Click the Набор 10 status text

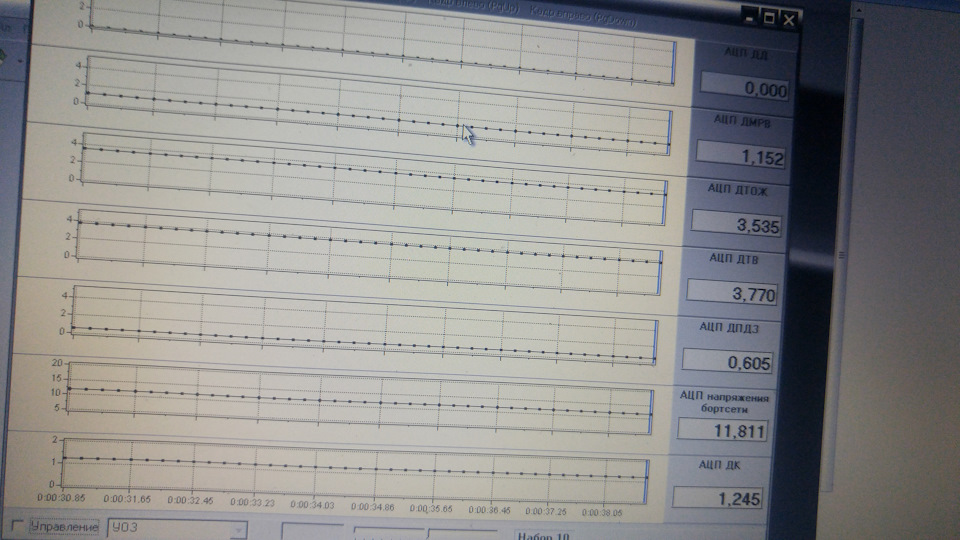pyautogui.click(x=543, y=536)
